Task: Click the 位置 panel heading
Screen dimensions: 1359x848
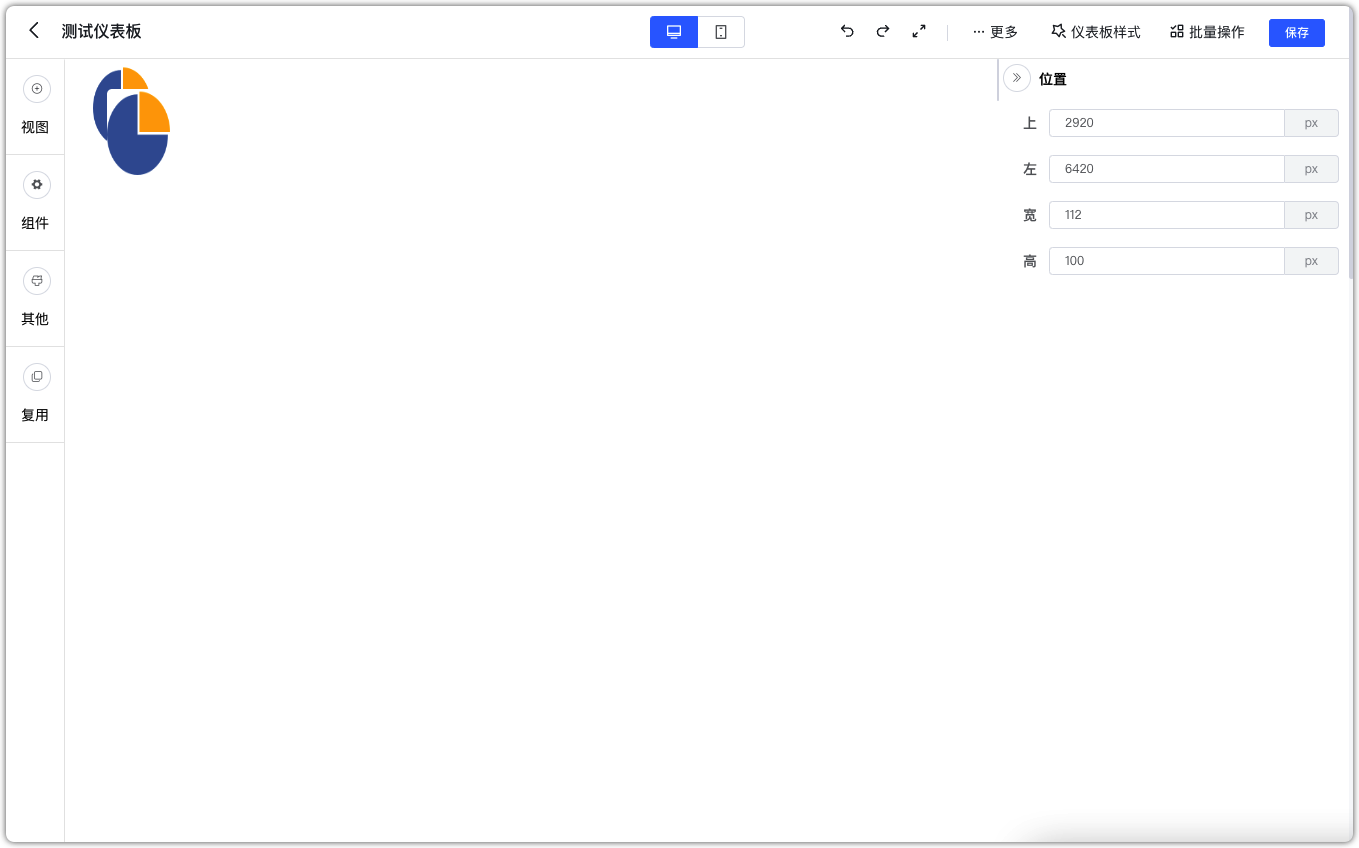Action: coord(1052,79)
